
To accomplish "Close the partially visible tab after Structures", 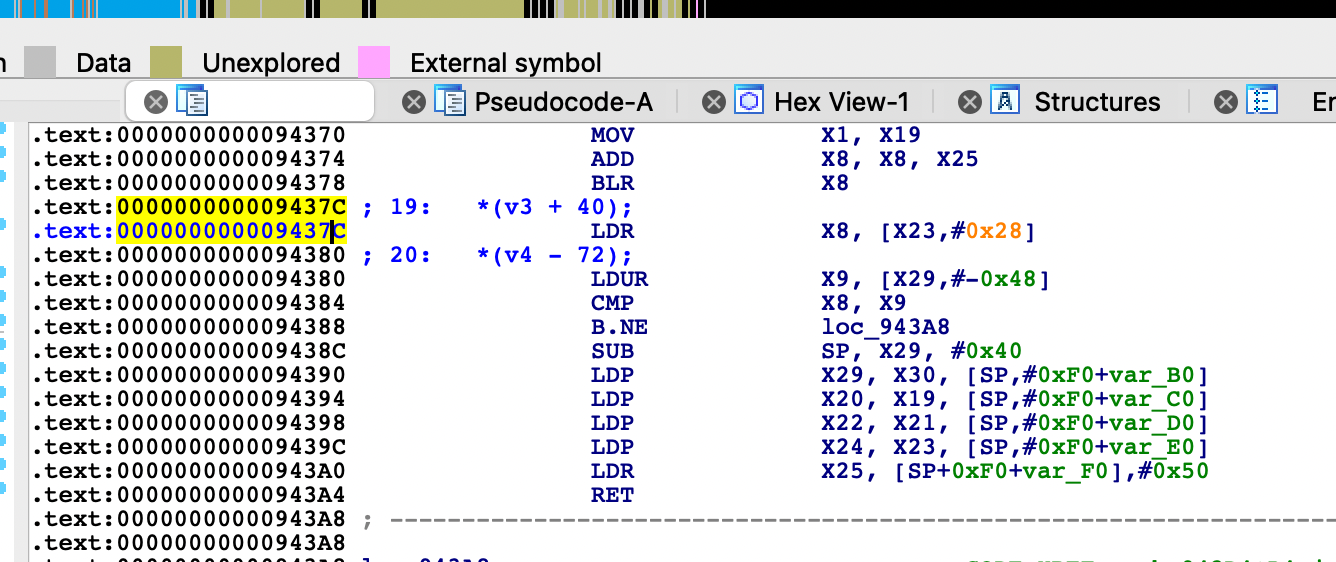I will [x=1226, y=102].
